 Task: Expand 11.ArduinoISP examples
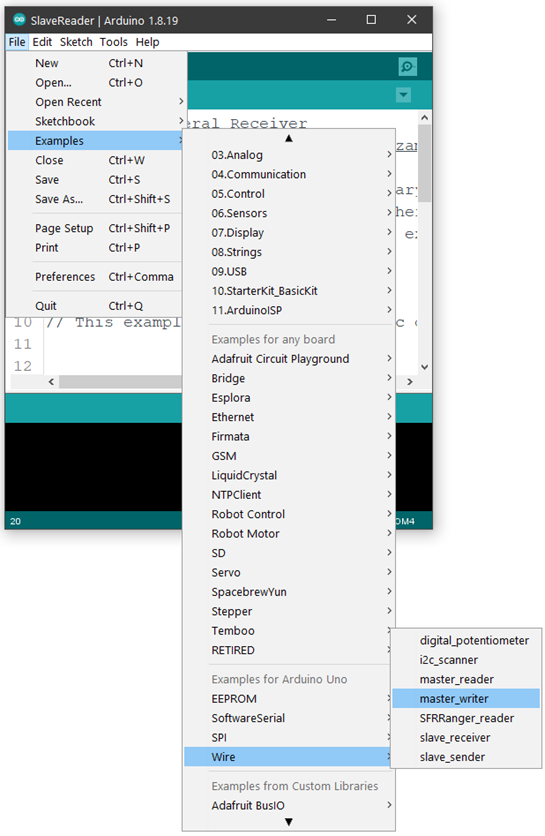point(288,311)
